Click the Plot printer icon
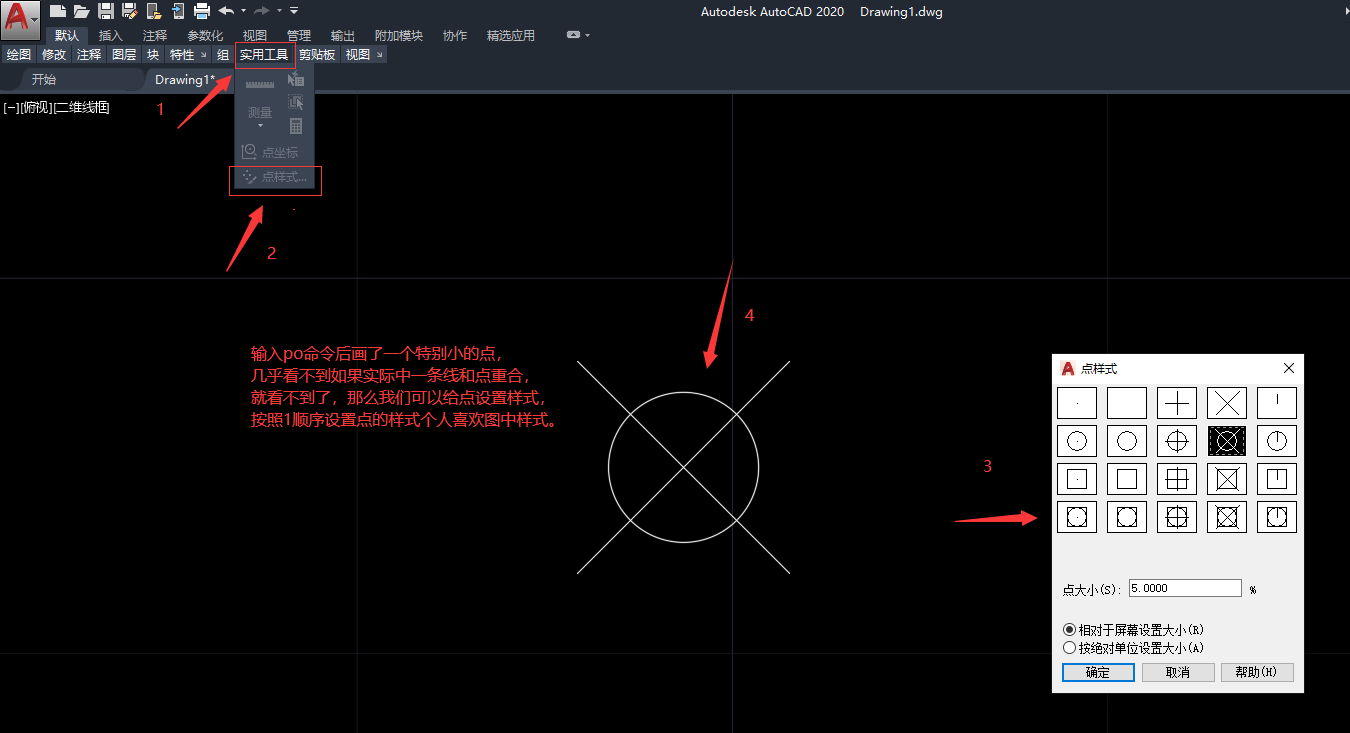This screenshot has width=1350, height=733. [x=201, y=11]
